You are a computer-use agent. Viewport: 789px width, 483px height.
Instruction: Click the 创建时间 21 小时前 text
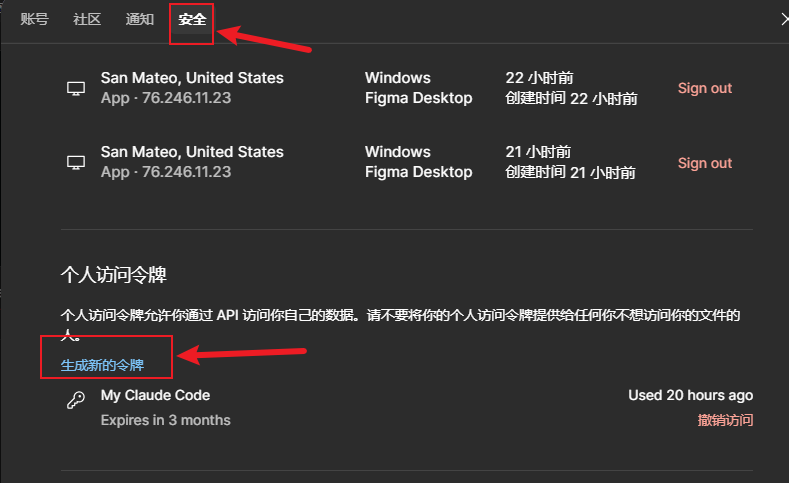(x=570, y=172)
